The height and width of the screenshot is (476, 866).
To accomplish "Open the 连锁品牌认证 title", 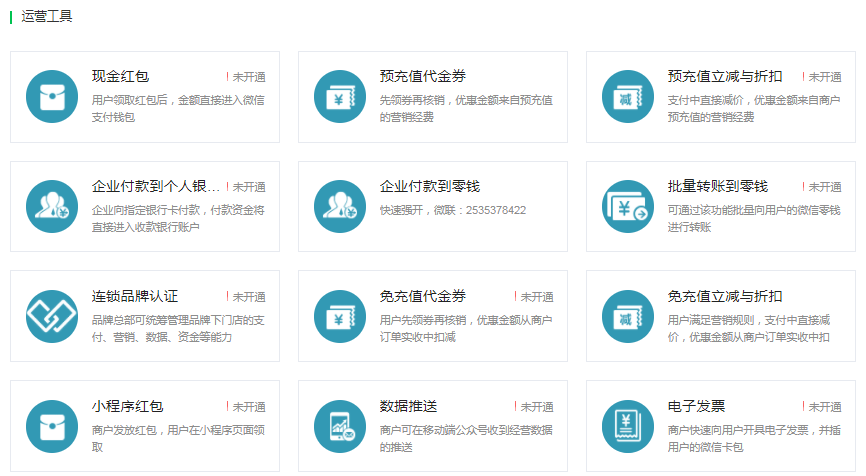I will 135,296.
